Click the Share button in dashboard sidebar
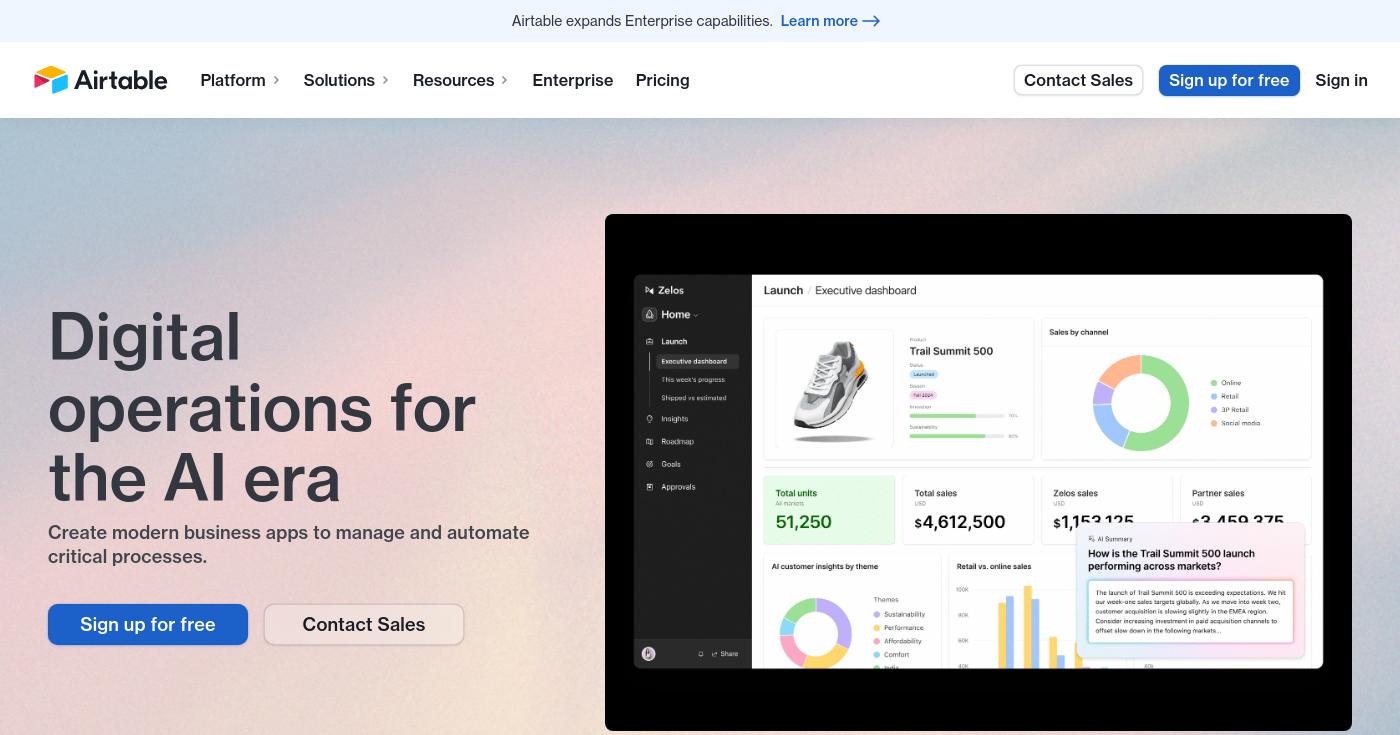The image size is (1400, 735). click(x=725, y=654)
